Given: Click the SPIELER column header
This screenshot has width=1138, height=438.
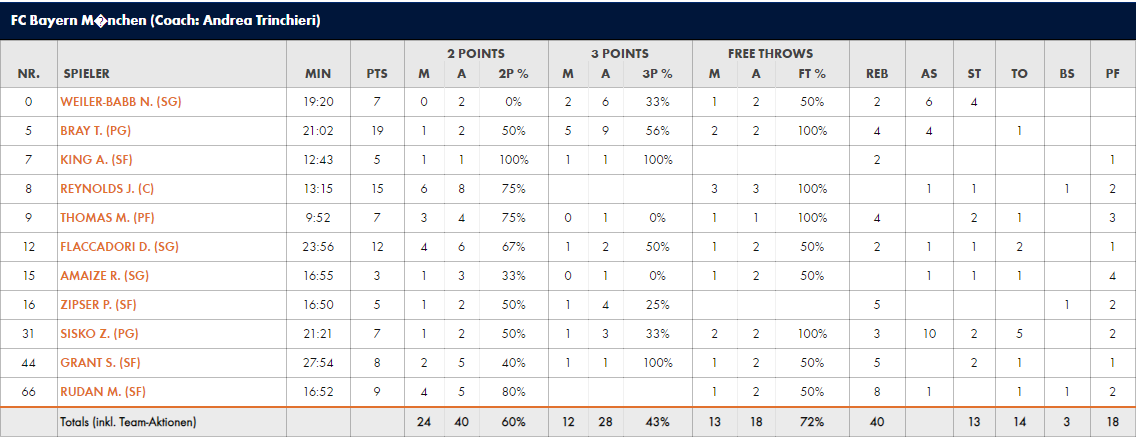Looking at the screenshot, I should pyautogui.click(x=87, y=73).
